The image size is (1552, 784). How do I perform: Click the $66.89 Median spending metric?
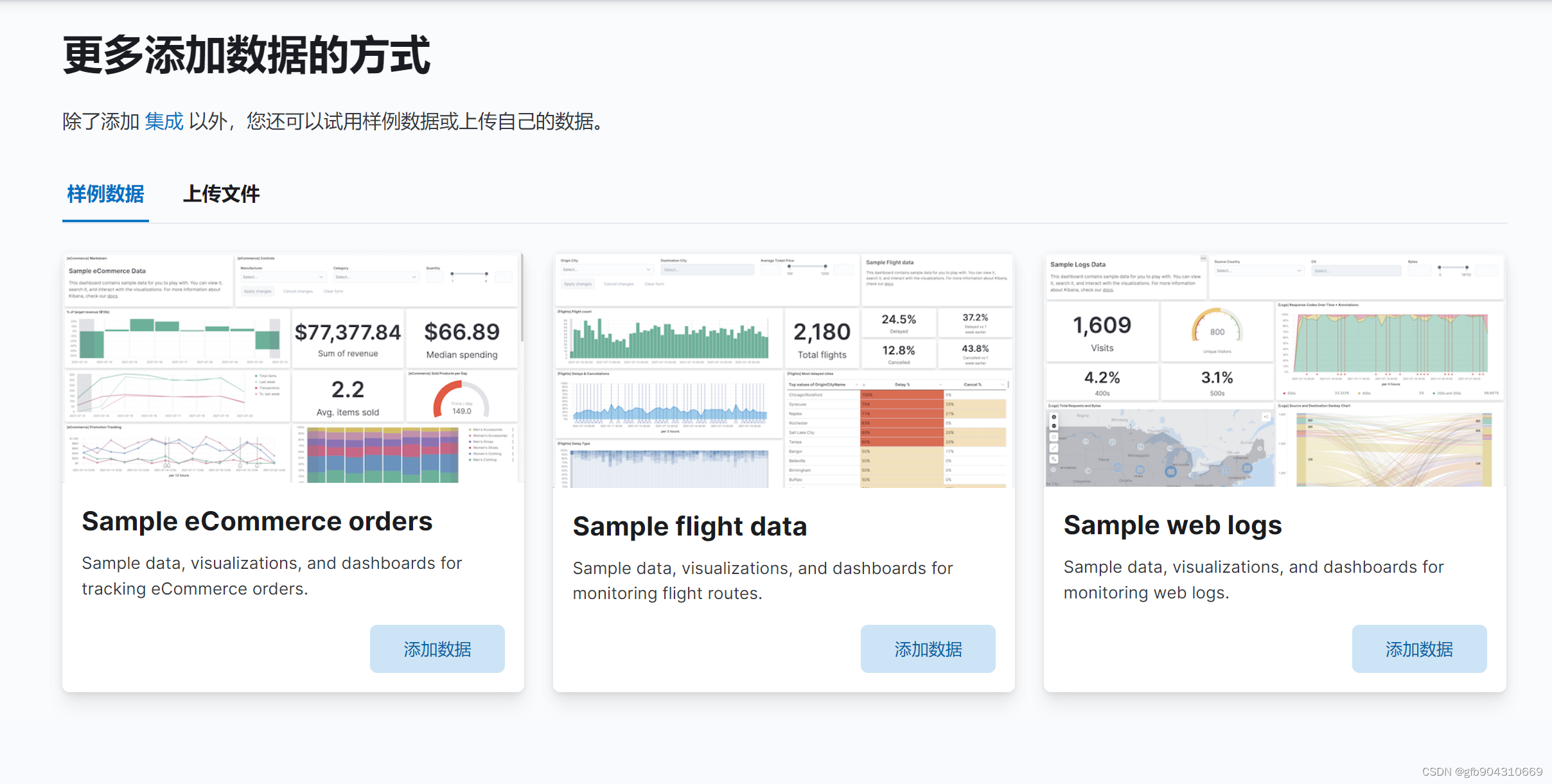click(x=462, y=340)
